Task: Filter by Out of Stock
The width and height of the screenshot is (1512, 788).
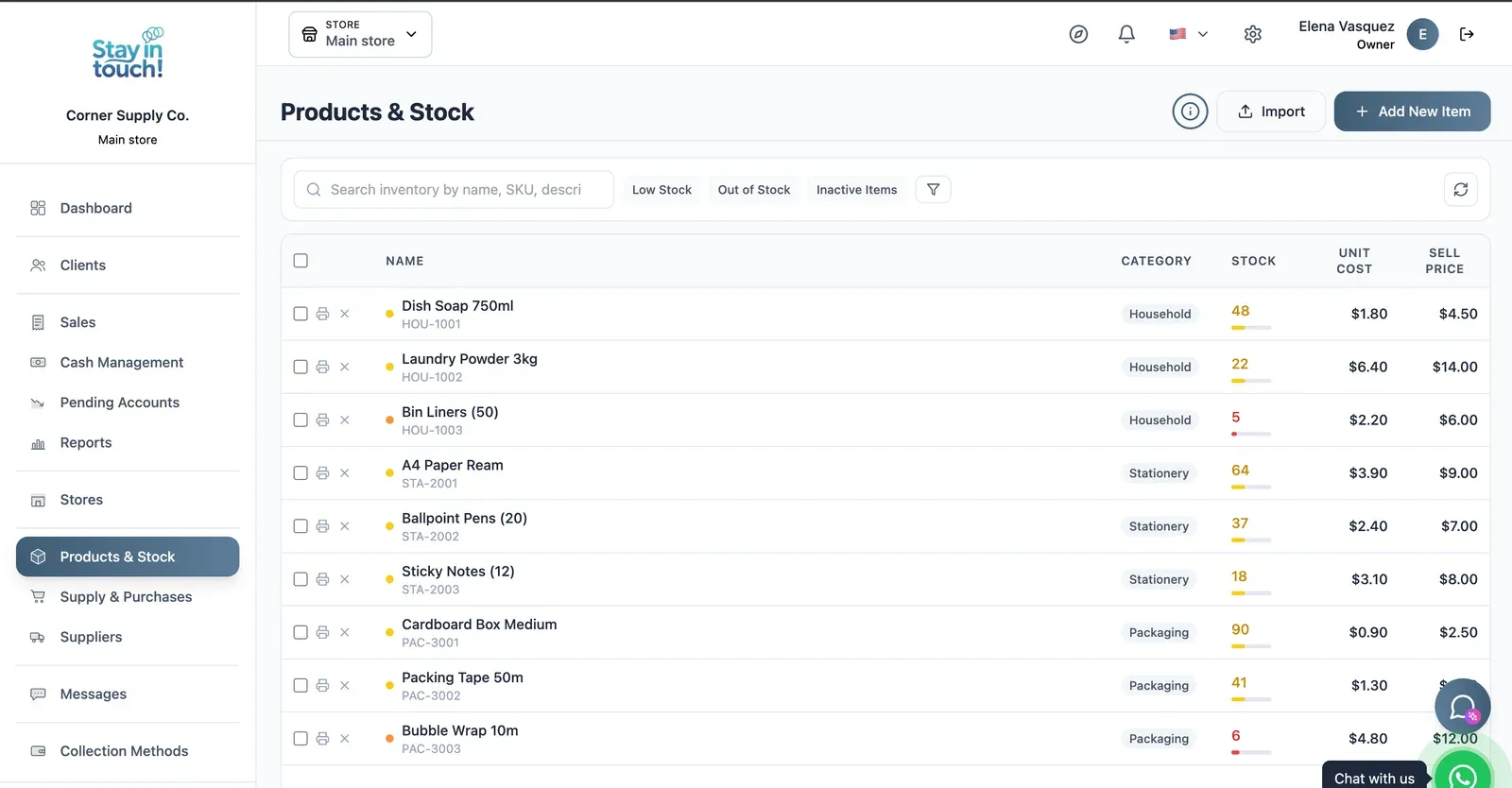Action: (754, 190)
